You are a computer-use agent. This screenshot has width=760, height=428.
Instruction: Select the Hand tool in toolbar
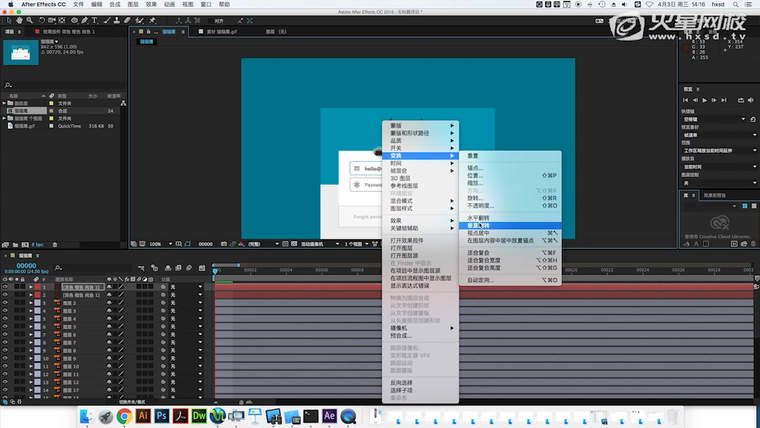pyautogui.click(x=19, y=19)
